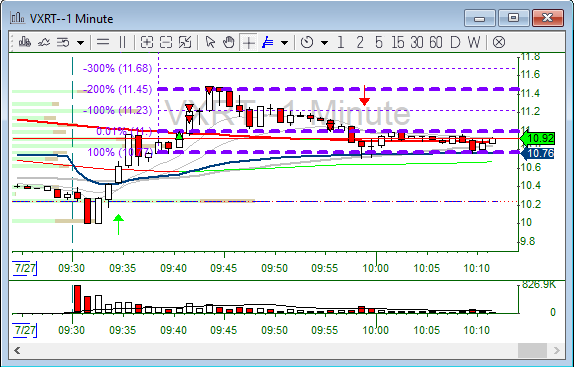Select the blue Fibonacci drawing tool

pos(268,42)
